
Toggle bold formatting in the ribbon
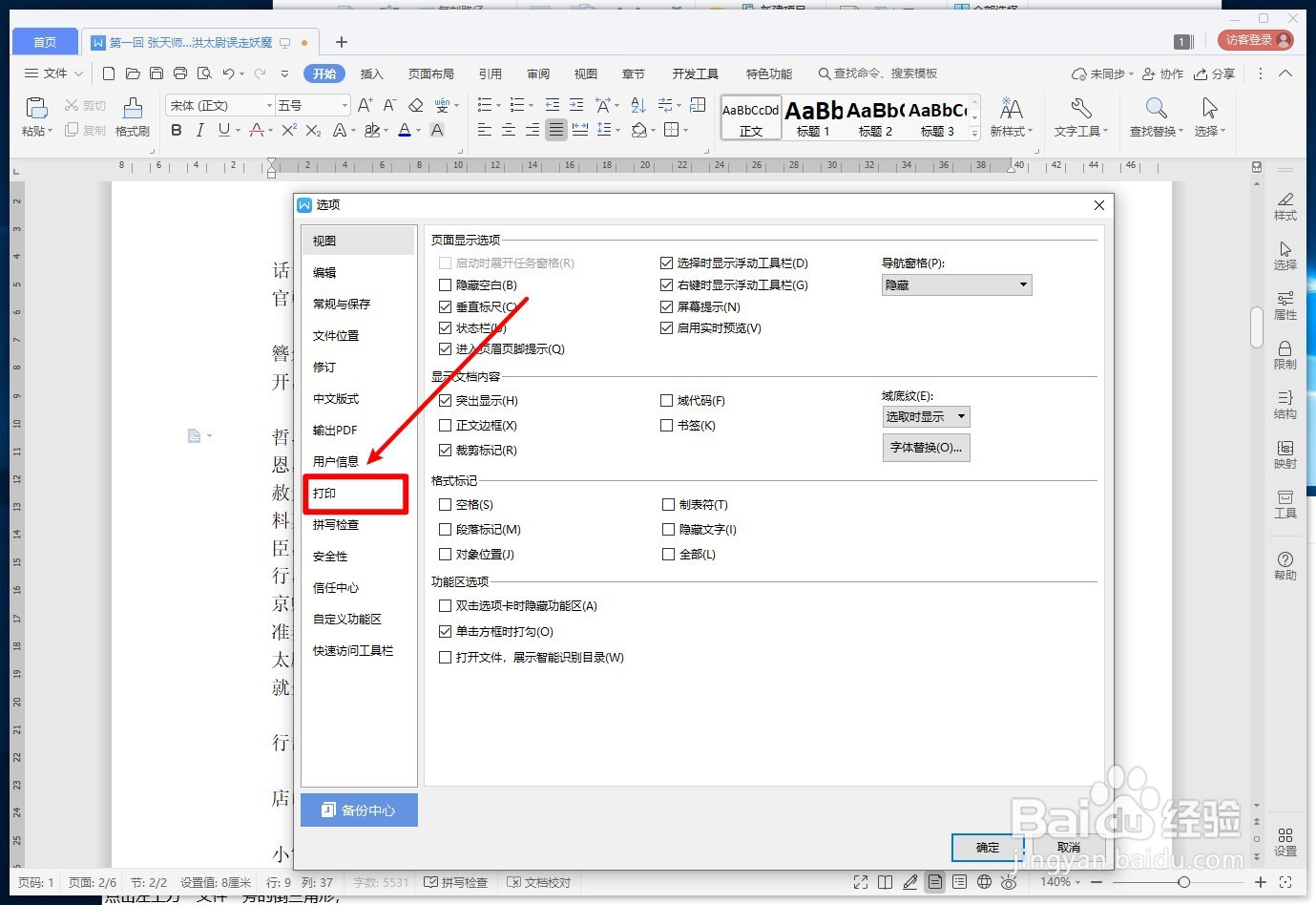pyautogui.click(x=176, y=130)
